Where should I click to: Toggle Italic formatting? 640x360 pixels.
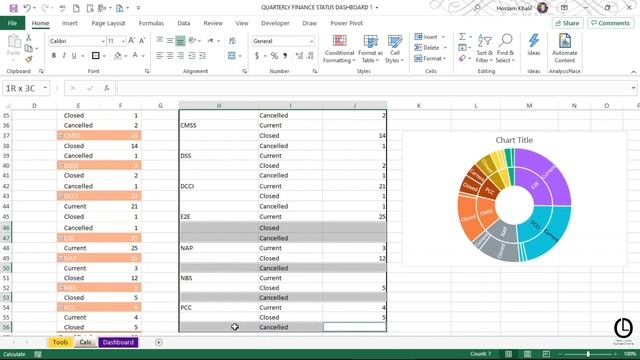click(x=64, y=56)
